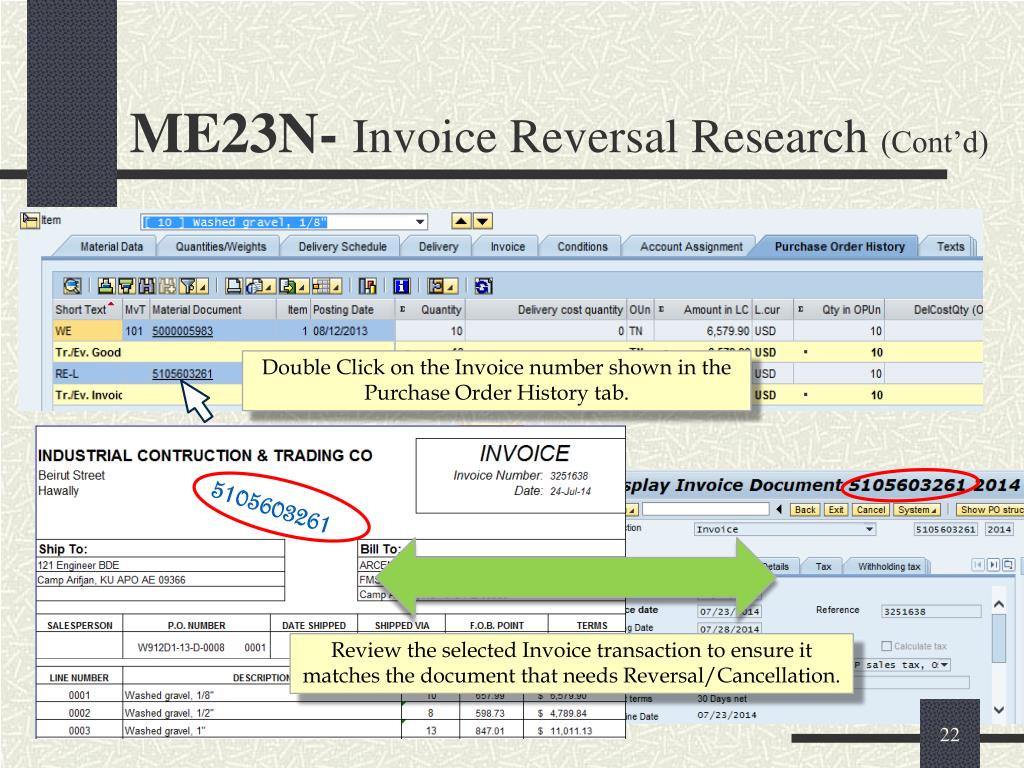Click invoice number field 5105603261

(945, 529)
